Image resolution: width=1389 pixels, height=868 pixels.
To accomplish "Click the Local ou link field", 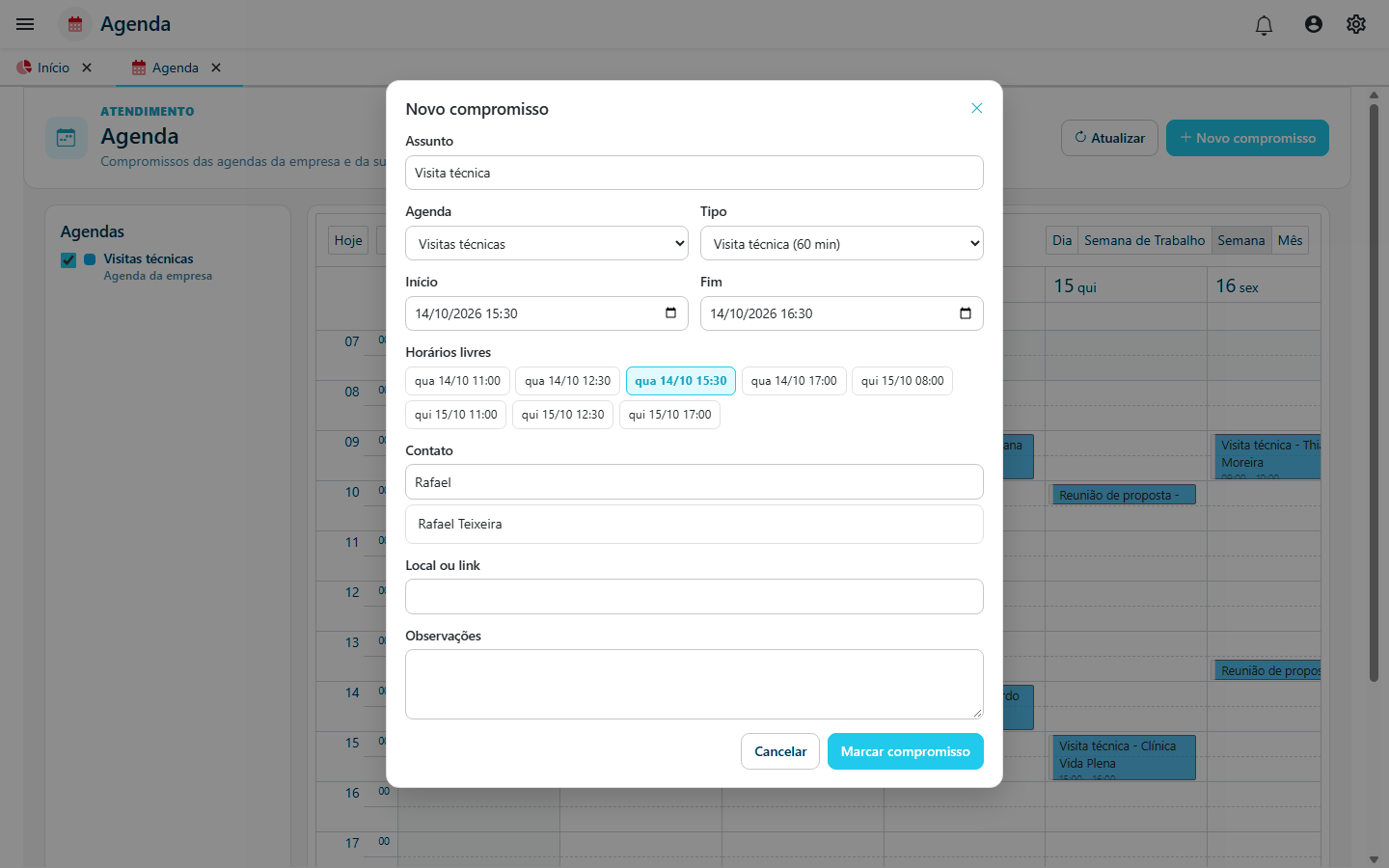I will [694, 596].
